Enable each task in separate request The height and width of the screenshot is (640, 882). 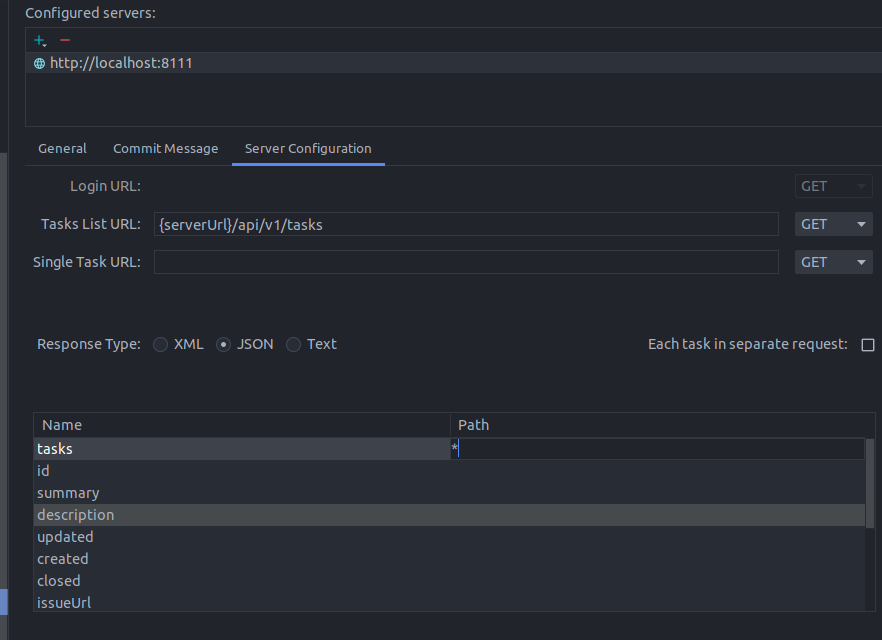[x=867, y=345]
